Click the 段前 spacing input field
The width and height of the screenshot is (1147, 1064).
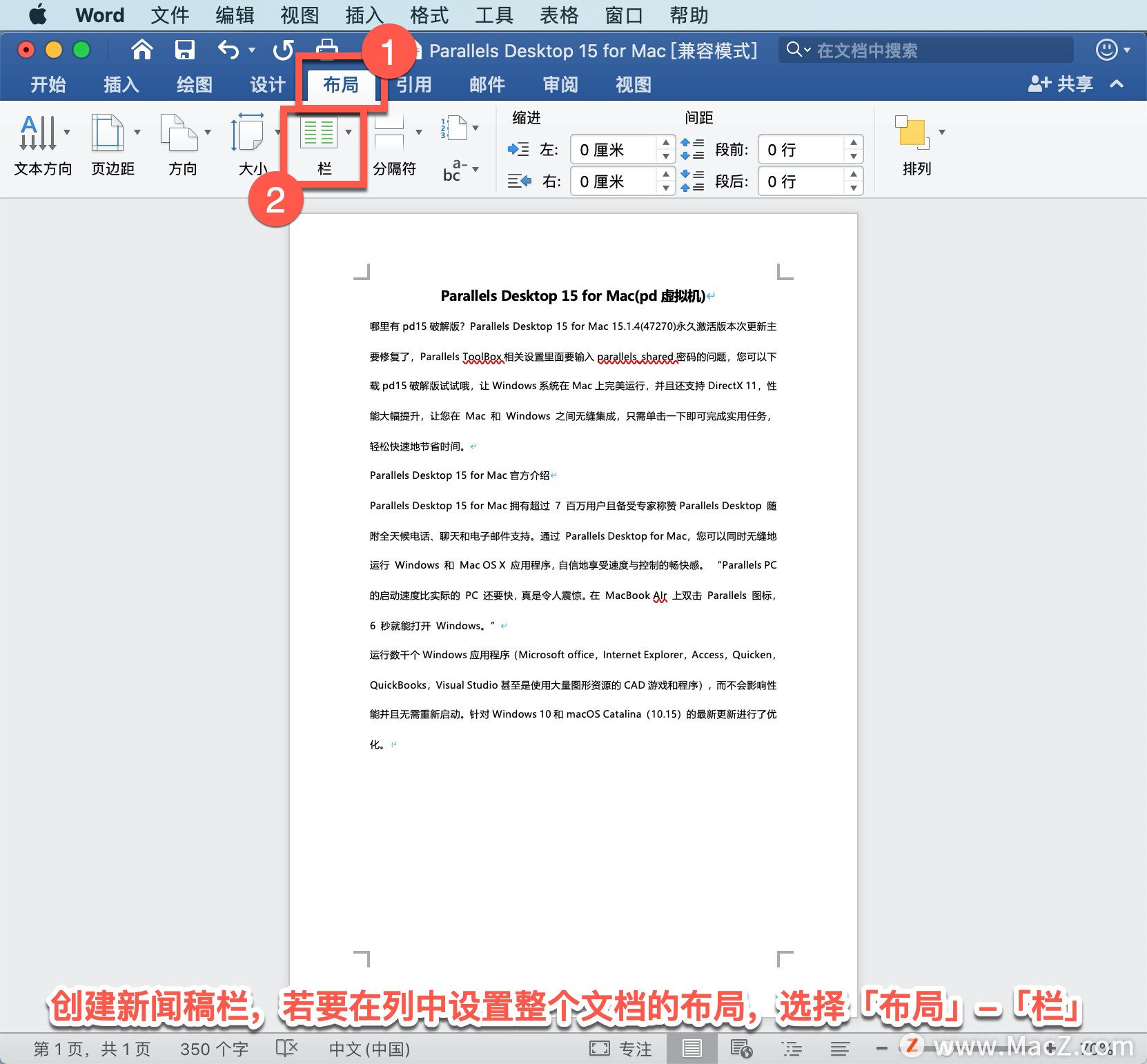click(x=801, y=150)
